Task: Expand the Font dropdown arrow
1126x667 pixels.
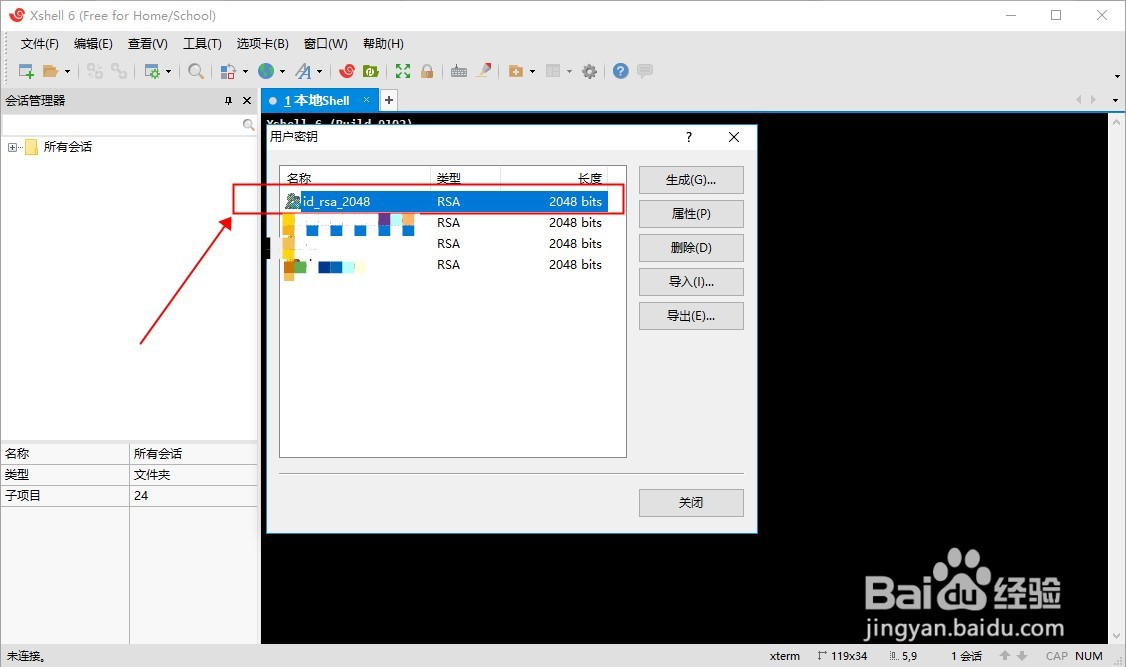Action: 320,71
